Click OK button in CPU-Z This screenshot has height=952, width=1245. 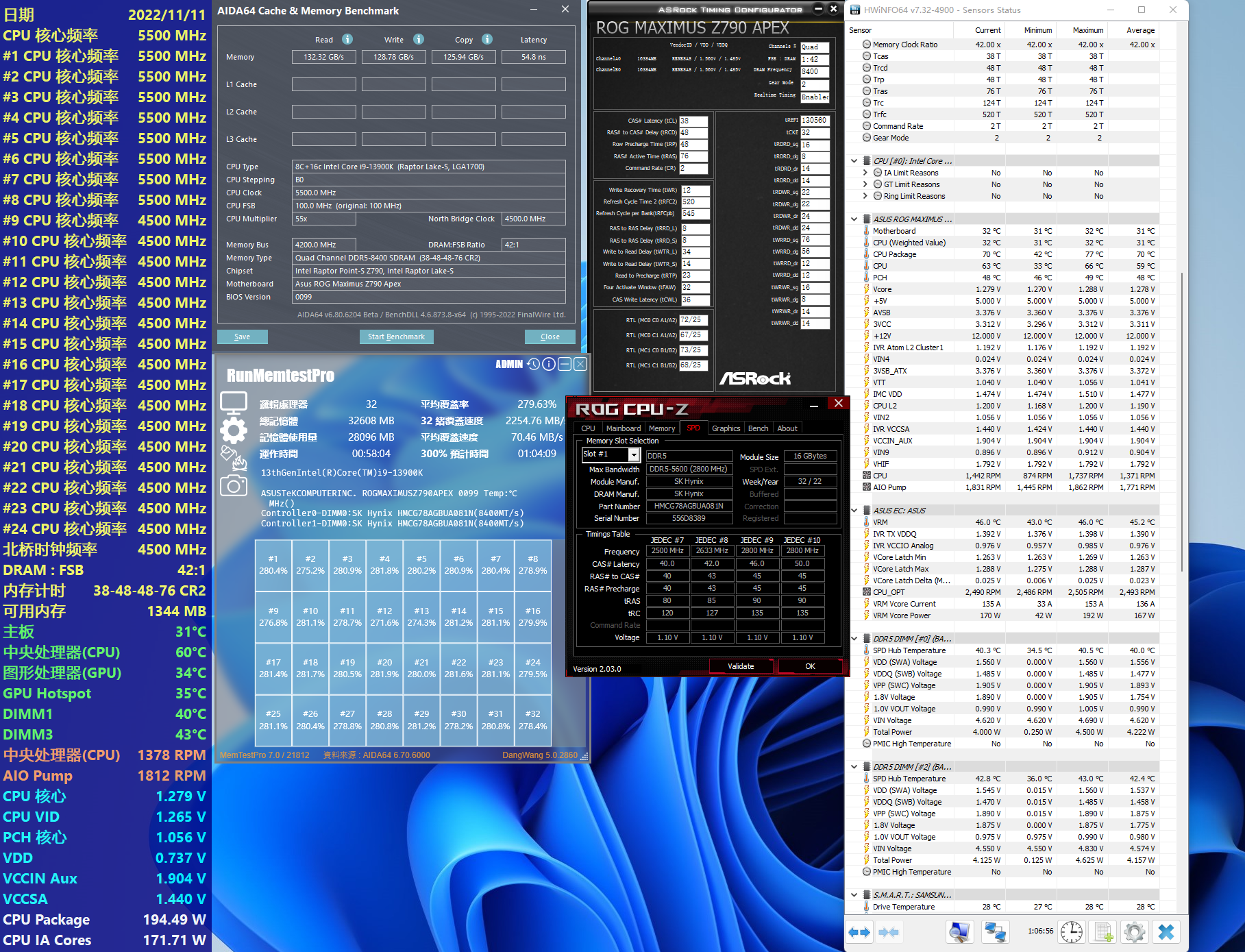[810, 666]
